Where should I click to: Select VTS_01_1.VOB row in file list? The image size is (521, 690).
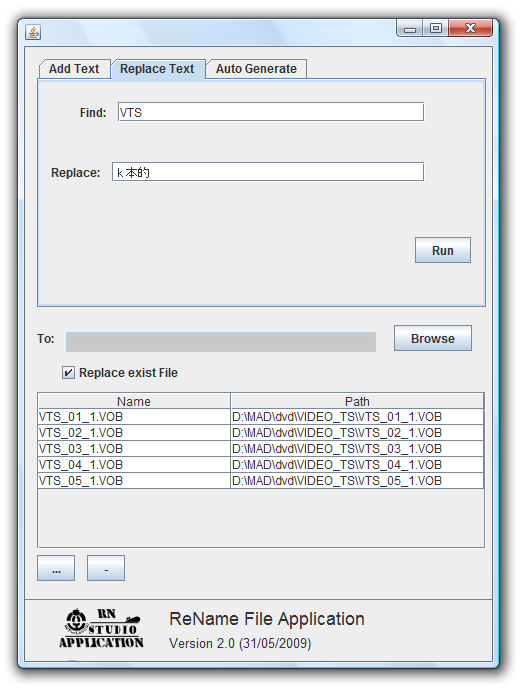(260, 417)
